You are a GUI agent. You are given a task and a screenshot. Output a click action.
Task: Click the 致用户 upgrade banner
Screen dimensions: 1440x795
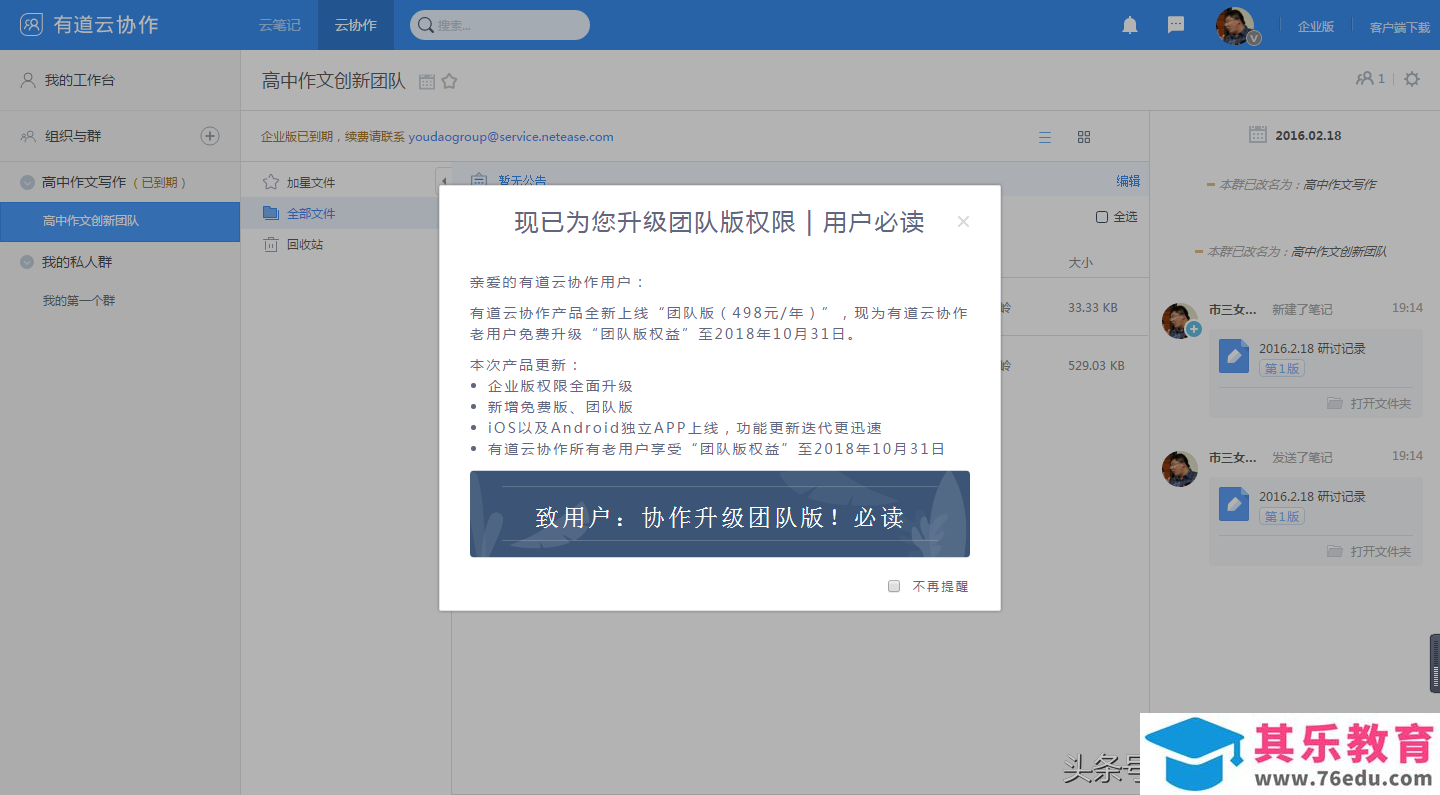coord(720,514)
